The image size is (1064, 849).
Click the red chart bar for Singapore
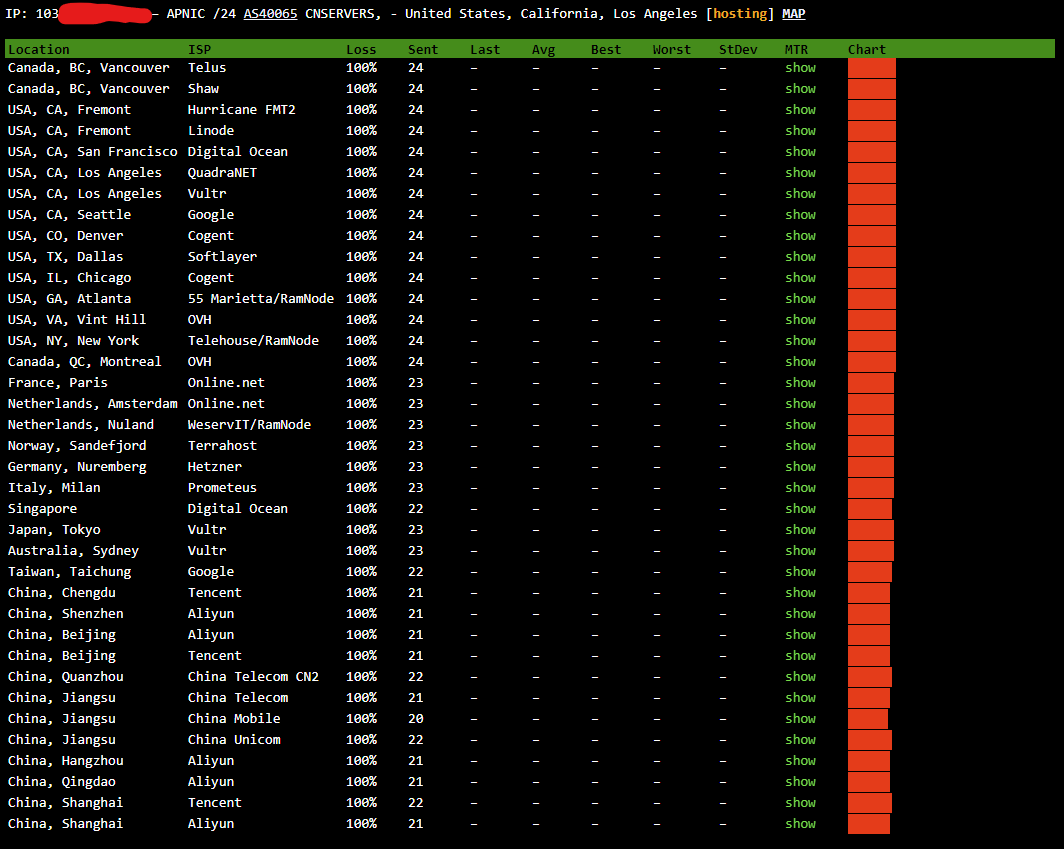[x=869, y=509]
